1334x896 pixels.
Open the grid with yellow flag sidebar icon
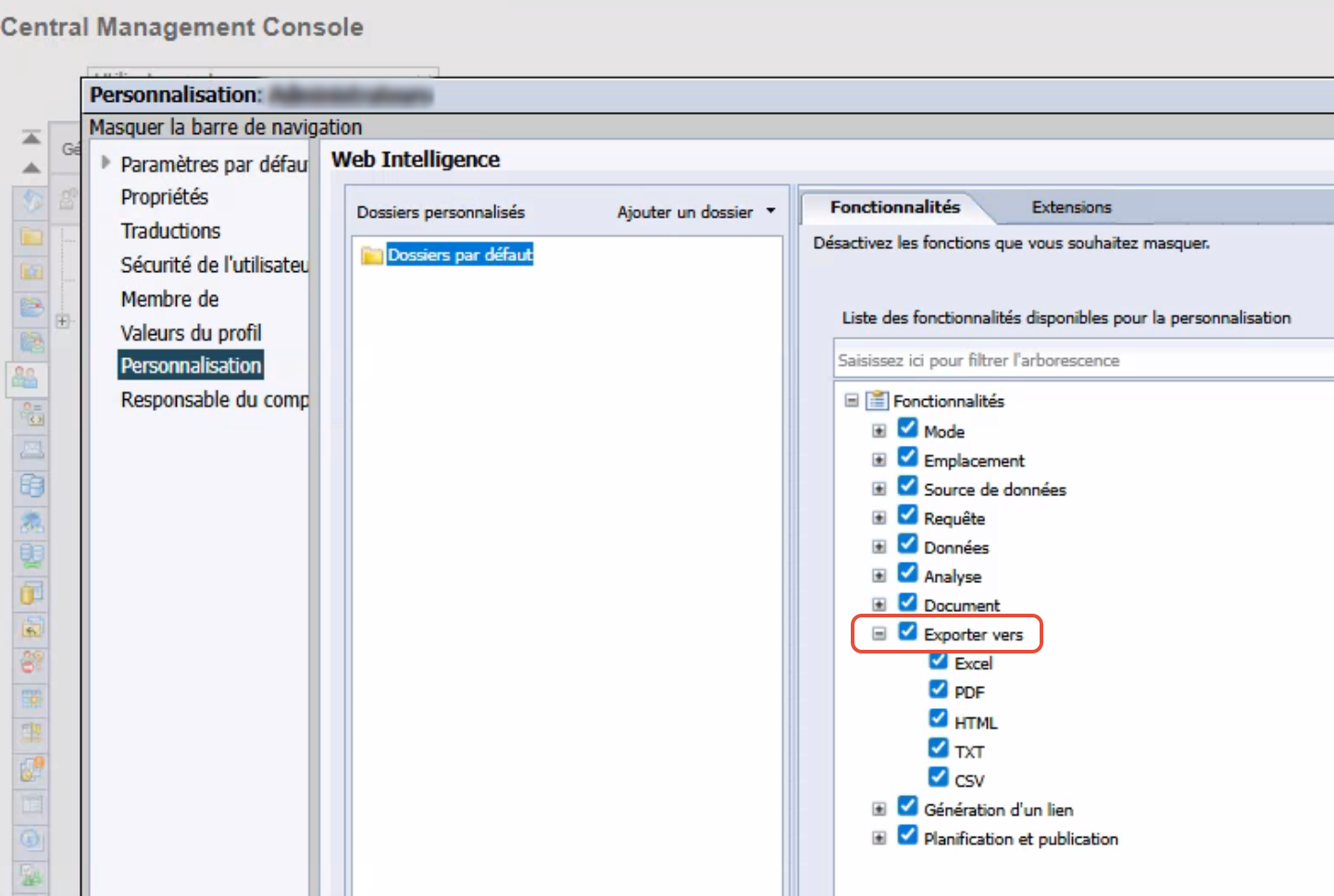[x=31, y=733]
